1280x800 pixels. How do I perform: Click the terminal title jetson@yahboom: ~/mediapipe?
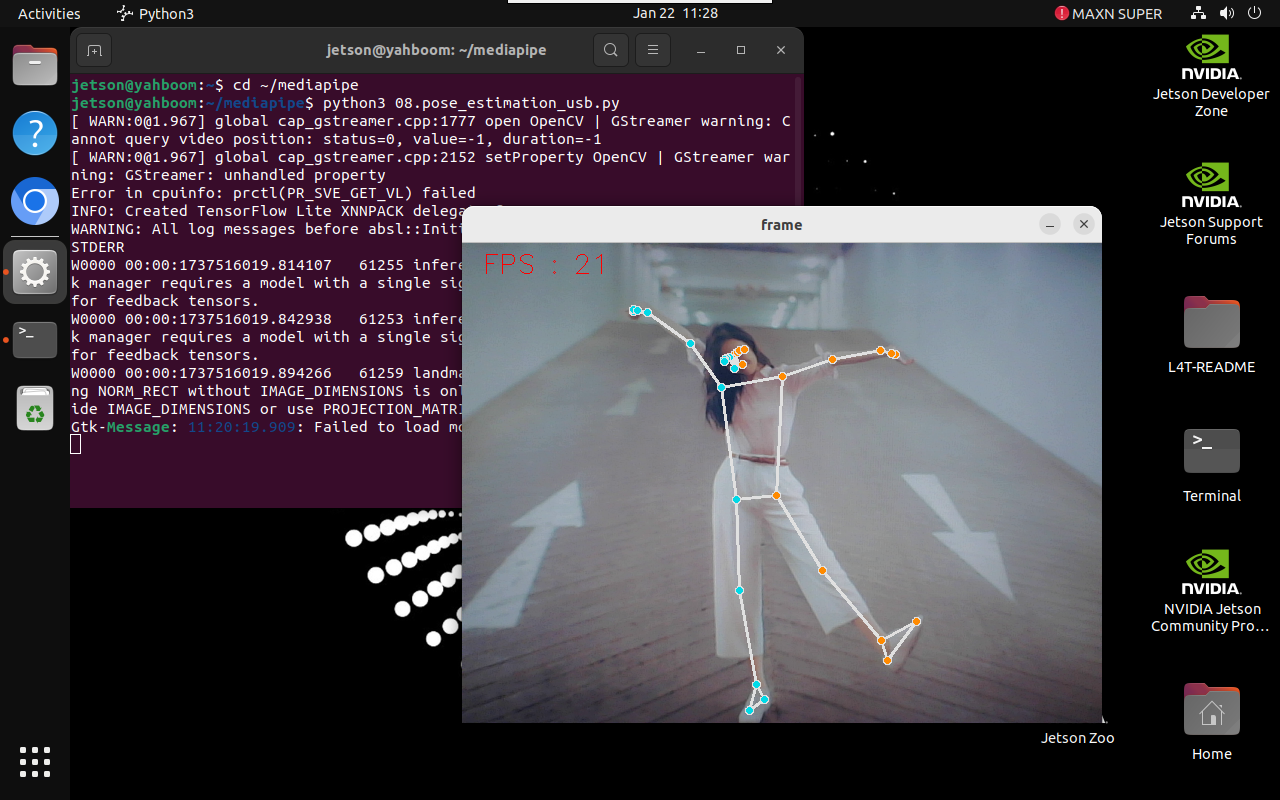[x=436, y=50]
